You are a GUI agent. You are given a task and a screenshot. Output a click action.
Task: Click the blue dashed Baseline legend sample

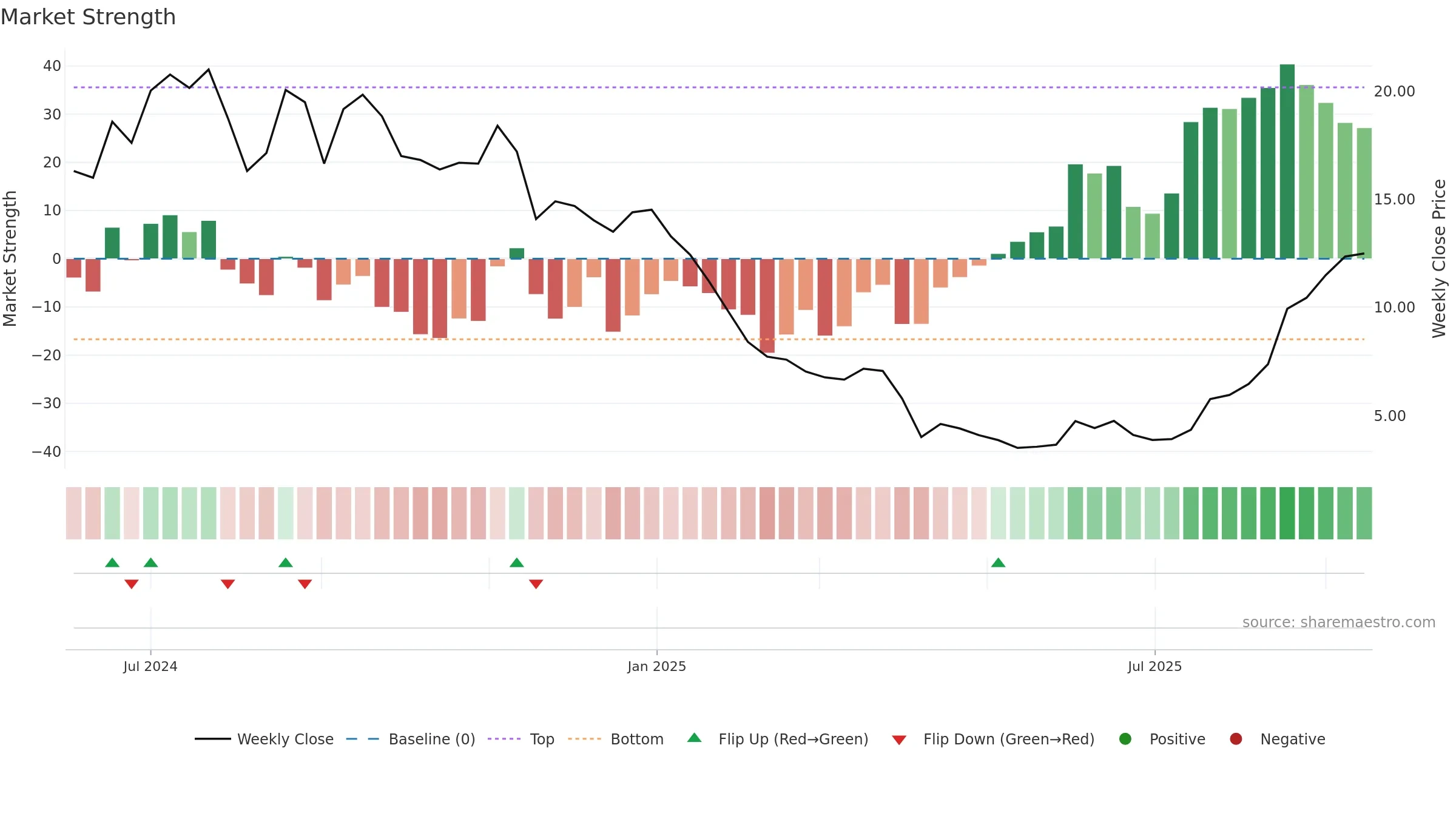(x=363, y=739)
